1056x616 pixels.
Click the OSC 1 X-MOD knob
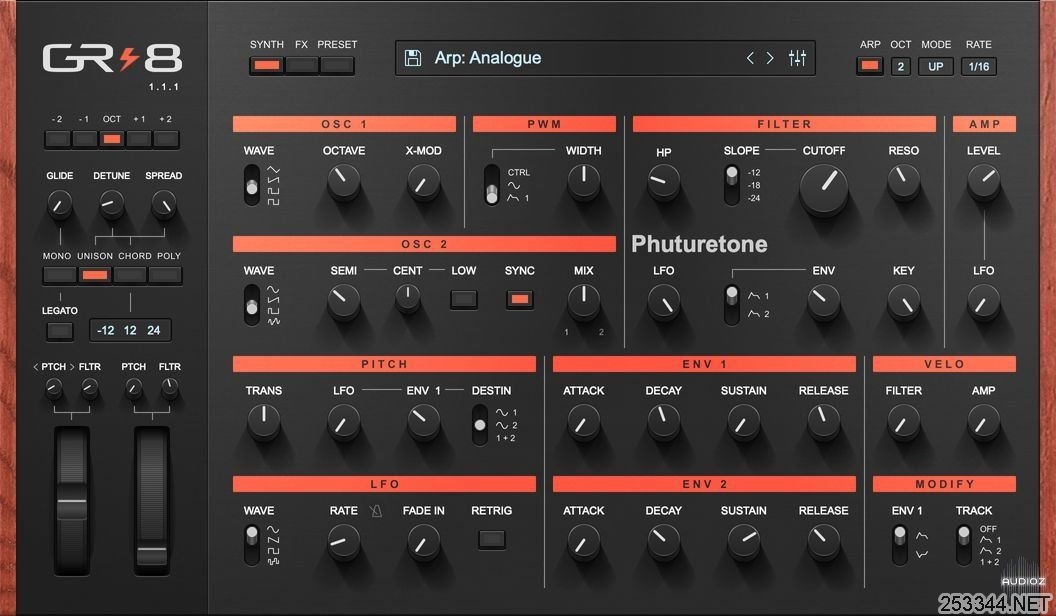pos(424,181)
